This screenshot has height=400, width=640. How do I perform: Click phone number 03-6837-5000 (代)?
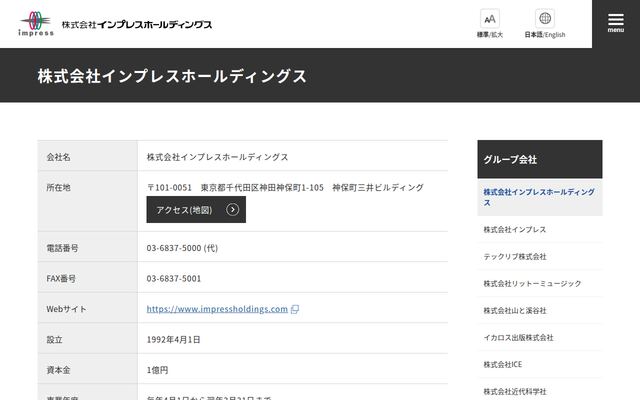pyautogui.click(x=182, y=248)
